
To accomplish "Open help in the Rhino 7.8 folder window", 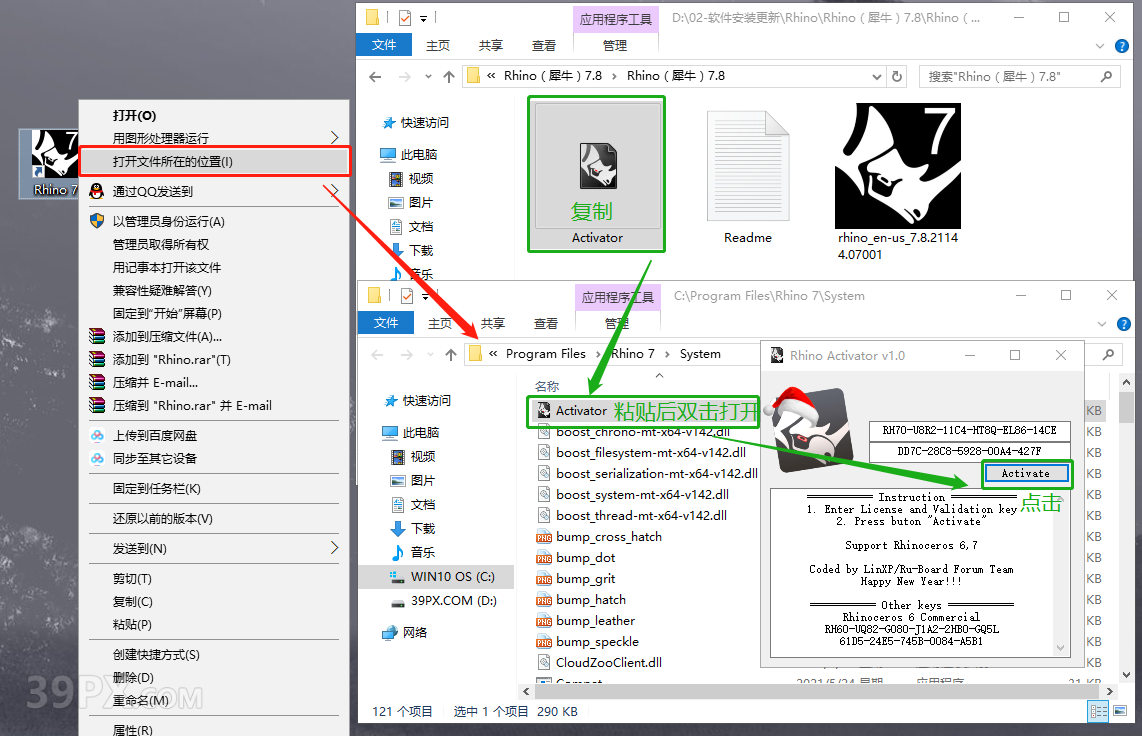I will coord(1122,46).
